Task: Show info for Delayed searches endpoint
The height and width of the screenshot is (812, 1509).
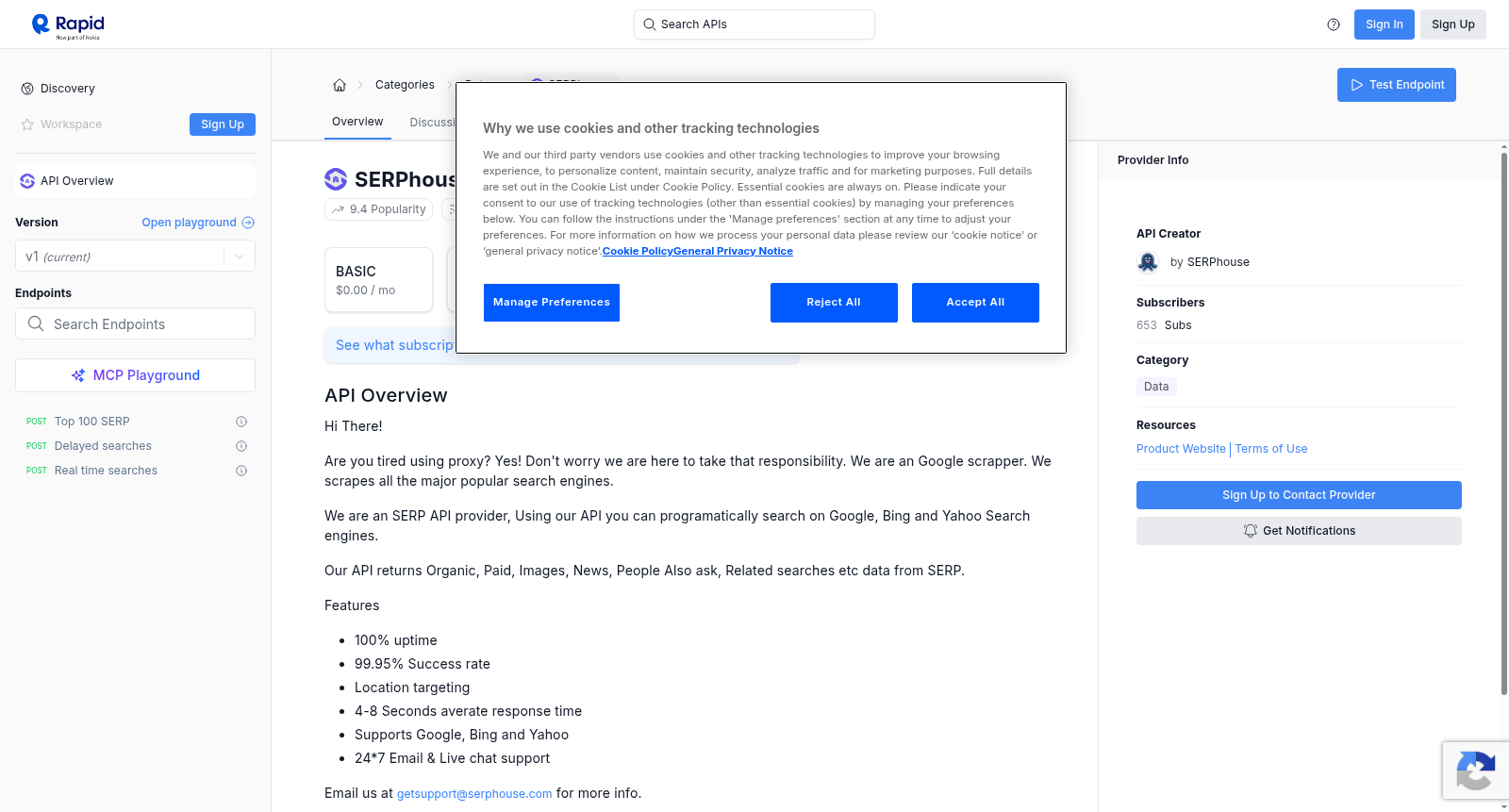Action: [x=241, y=446]
